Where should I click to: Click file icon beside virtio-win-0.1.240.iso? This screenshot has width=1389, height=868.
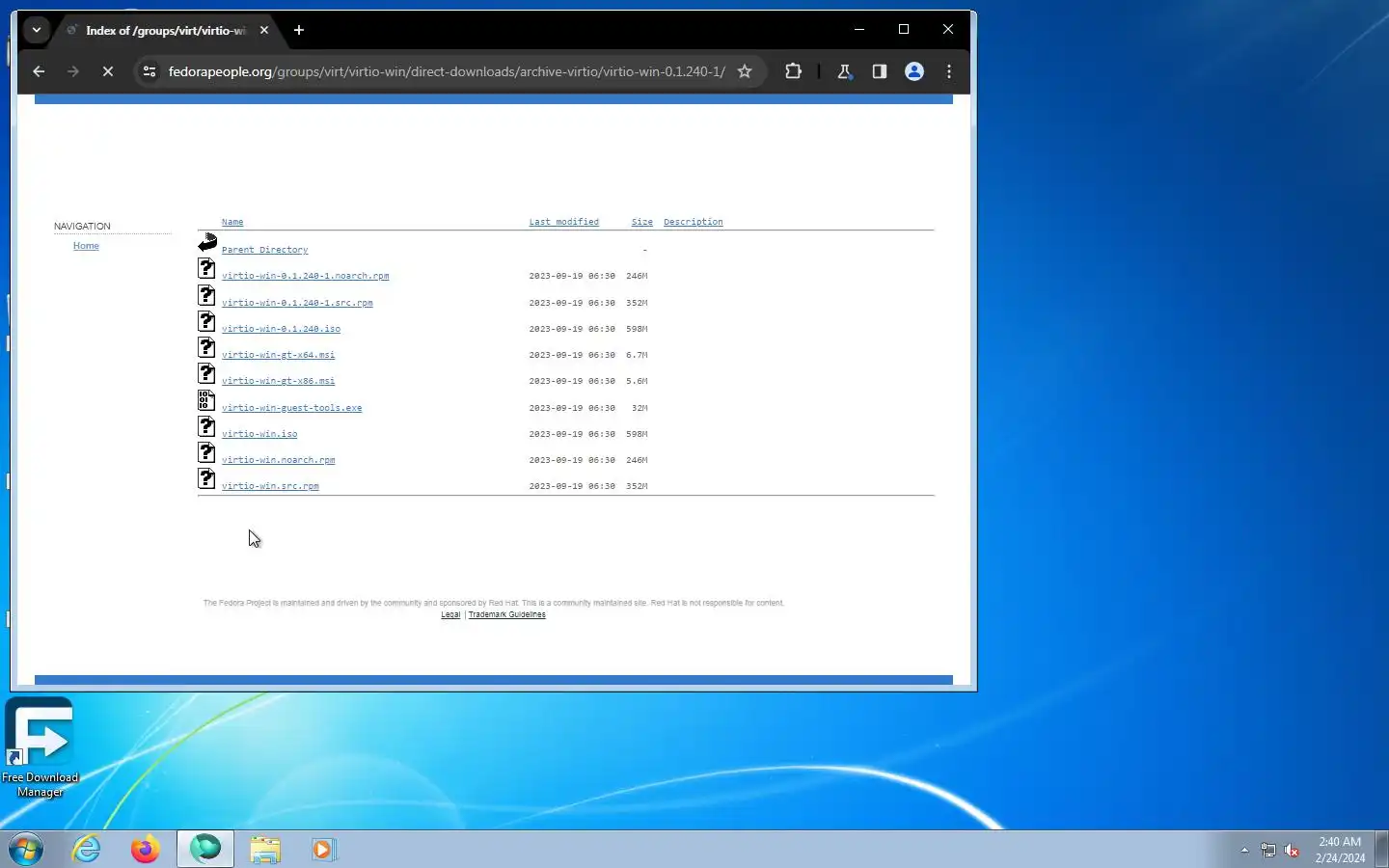(207, 321)
